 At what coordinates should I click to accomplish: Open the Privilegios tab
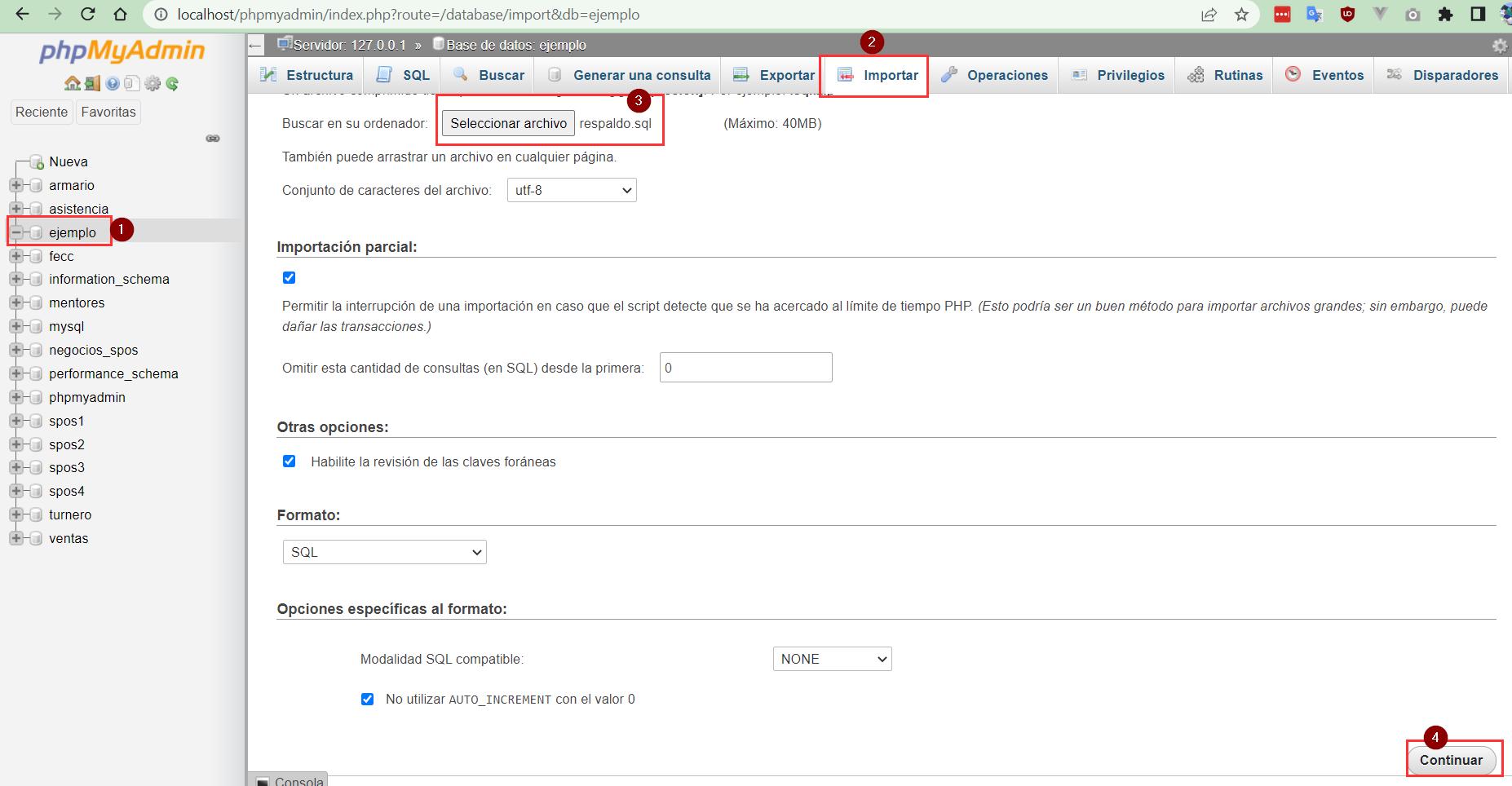(1117, 75)
